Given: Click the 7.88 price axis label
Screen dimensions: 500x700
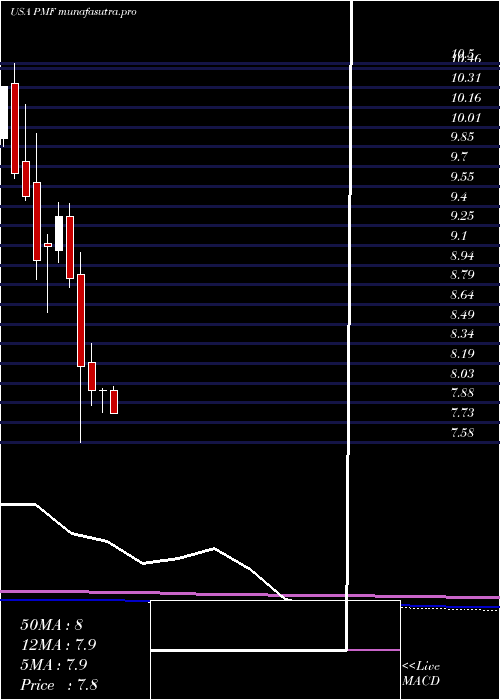Looking at the screenshot, I should [462, 393].
